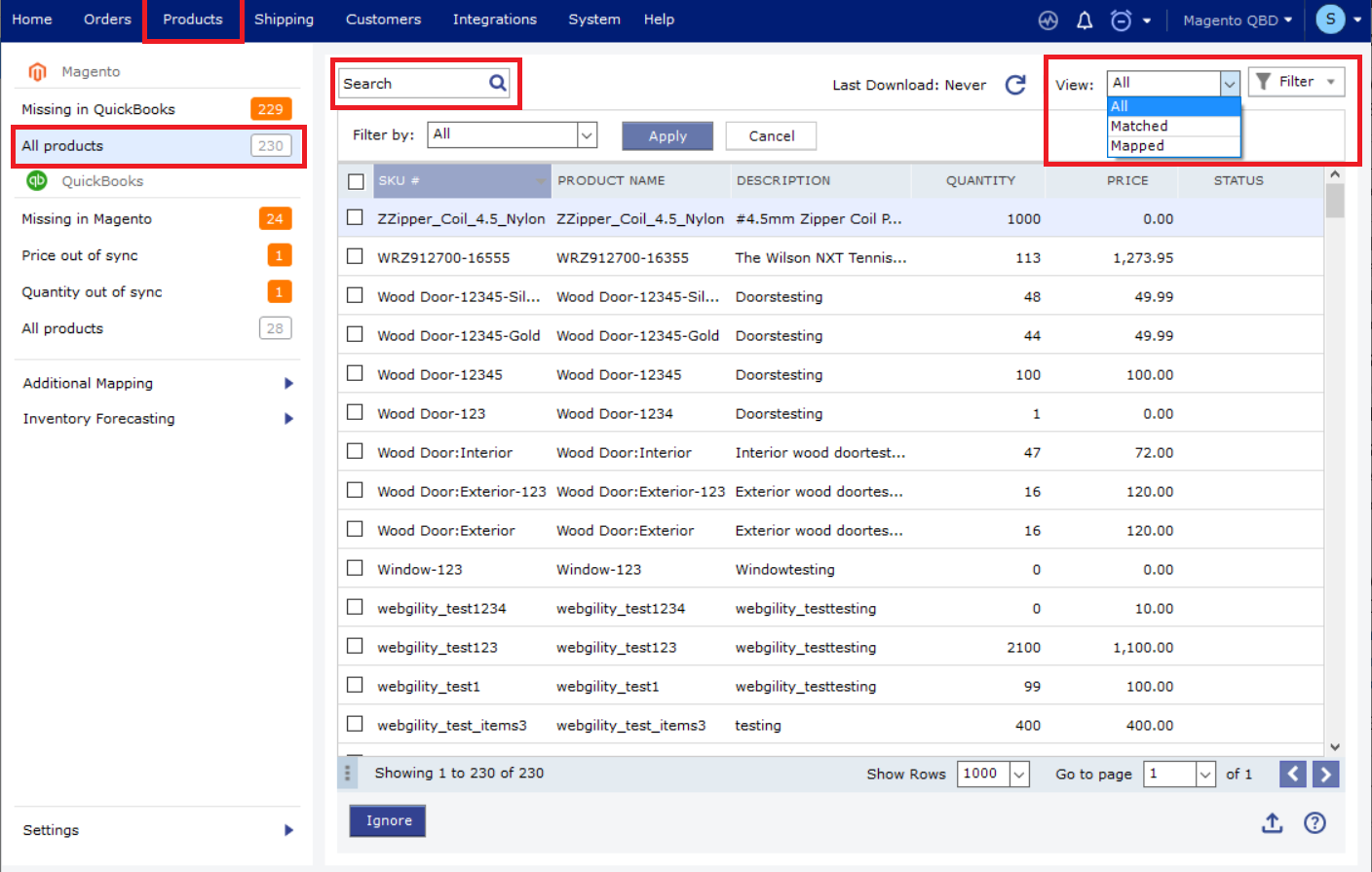This screenshot has width=1372, height=872.
Task: Click the column options dots in footer
Action: pyautogui.click(x=347, y=773)
